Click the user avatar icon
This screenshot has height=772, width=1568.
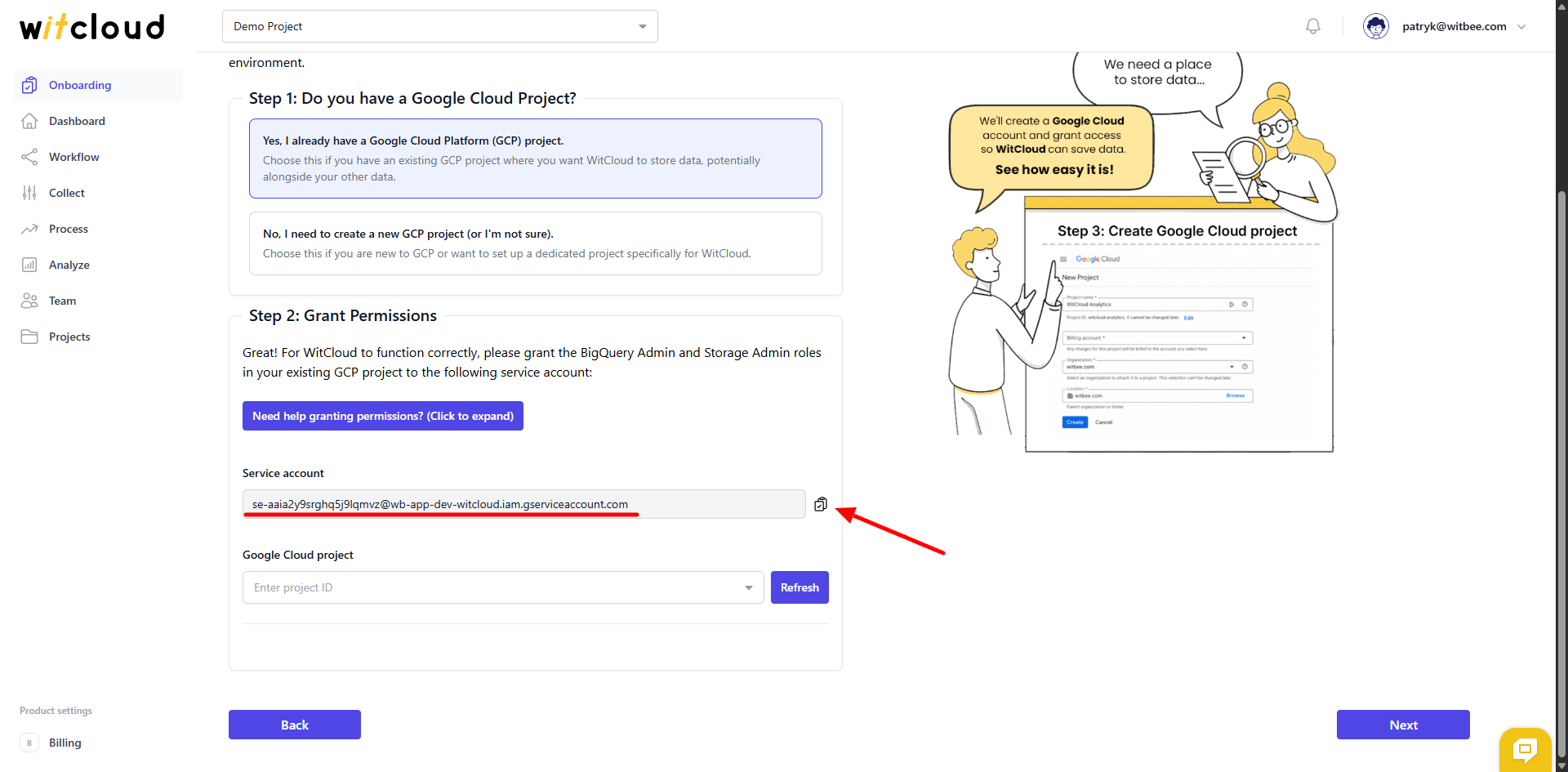pos(1376,26)
